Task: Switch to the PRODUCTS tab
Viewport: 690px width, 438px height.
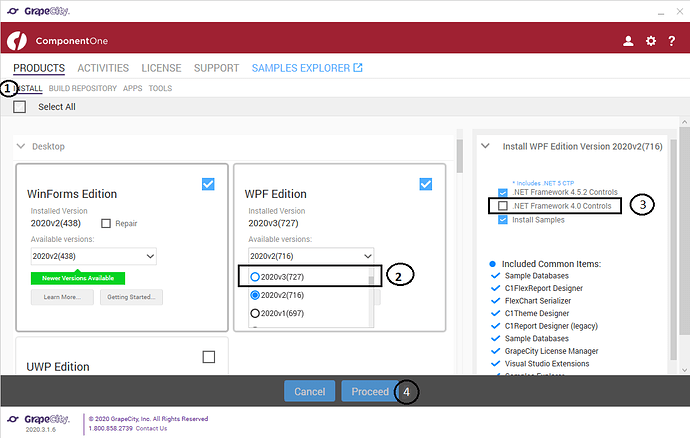Action: 39,68
